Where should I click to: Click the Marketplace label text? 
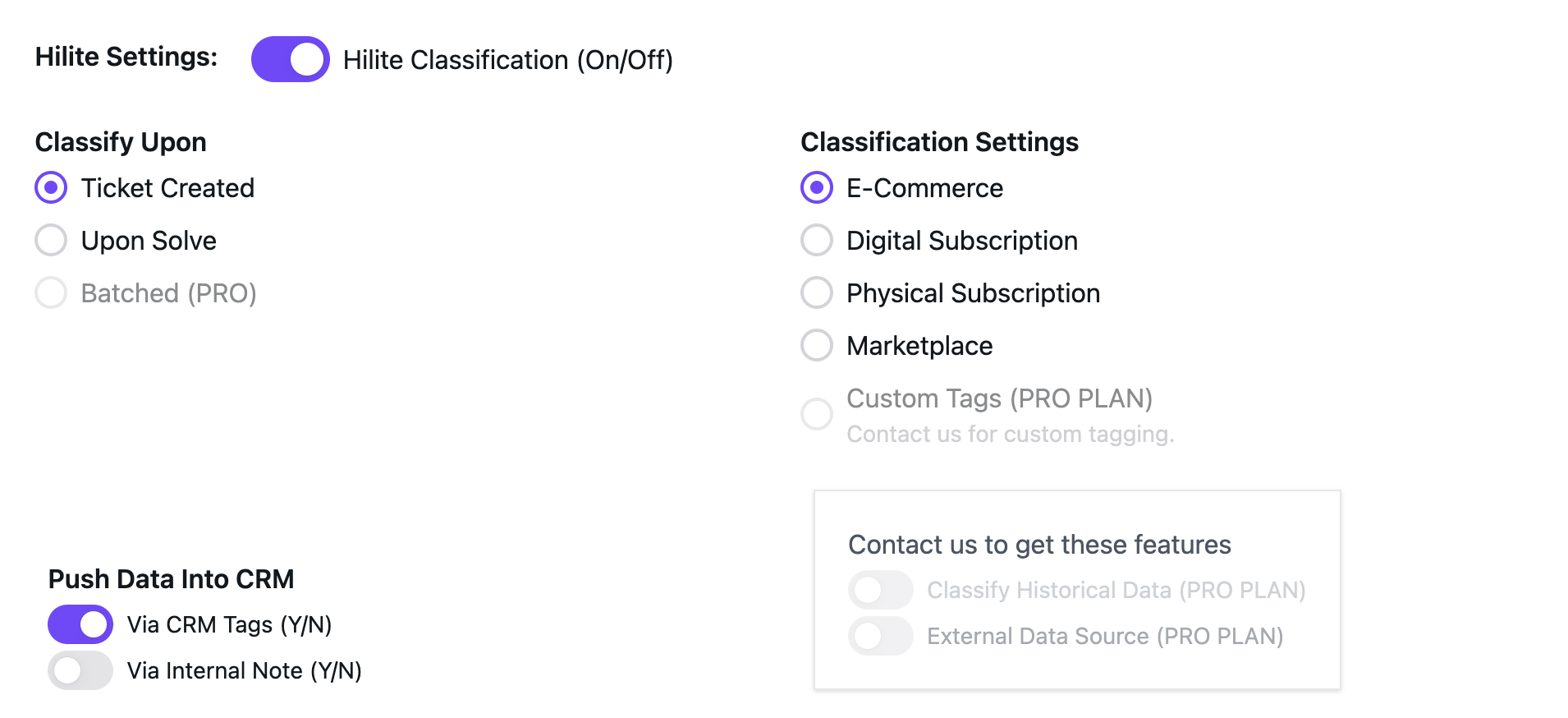point(919,346)
